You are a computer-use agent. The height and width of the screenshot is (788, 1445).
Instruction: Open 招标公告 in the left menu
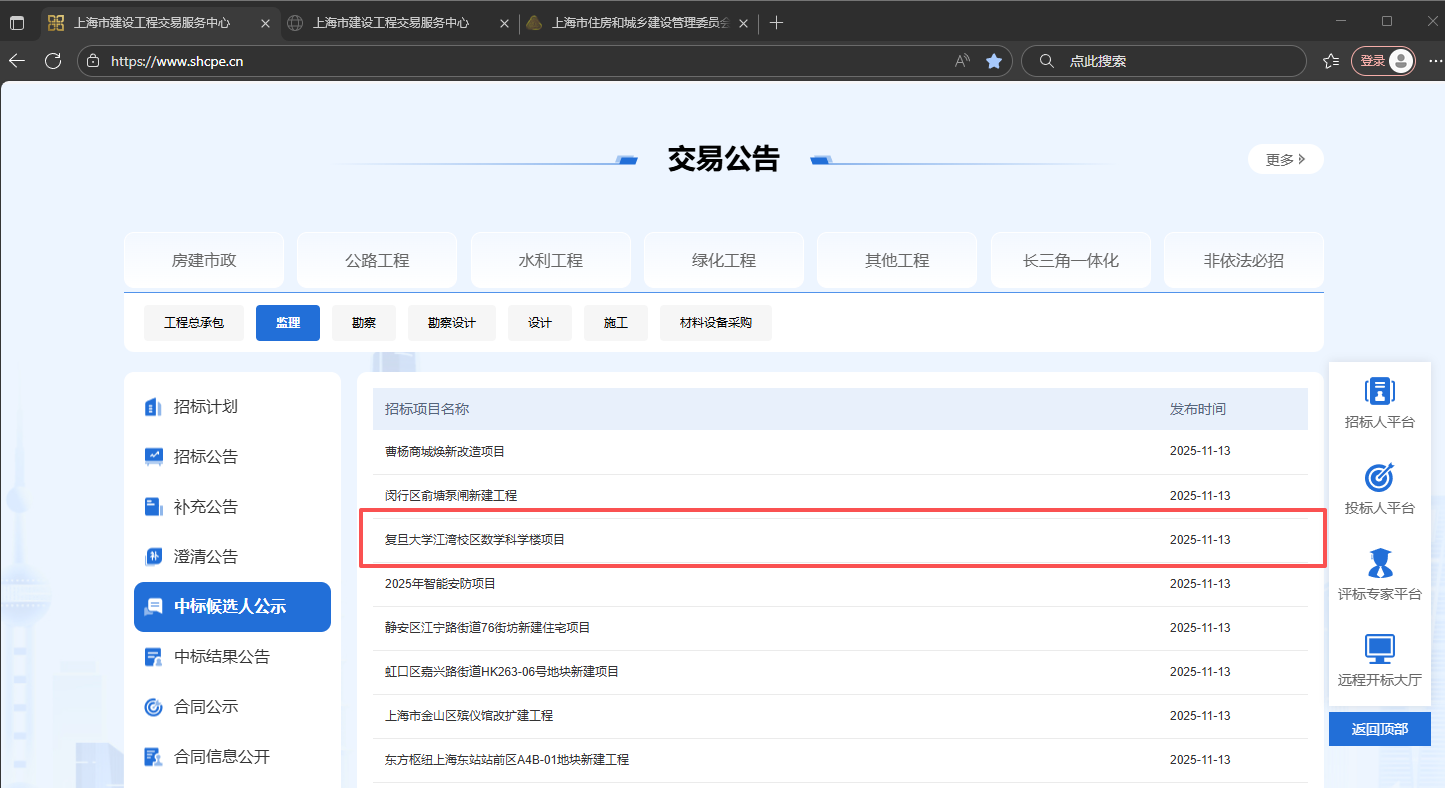click(206, 457)
